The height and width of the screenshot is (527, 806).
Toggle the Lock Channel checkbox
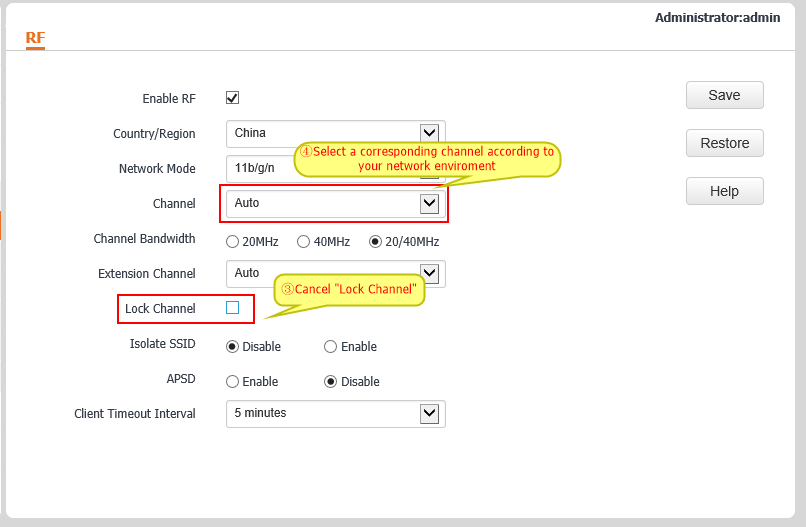[232, 308]
